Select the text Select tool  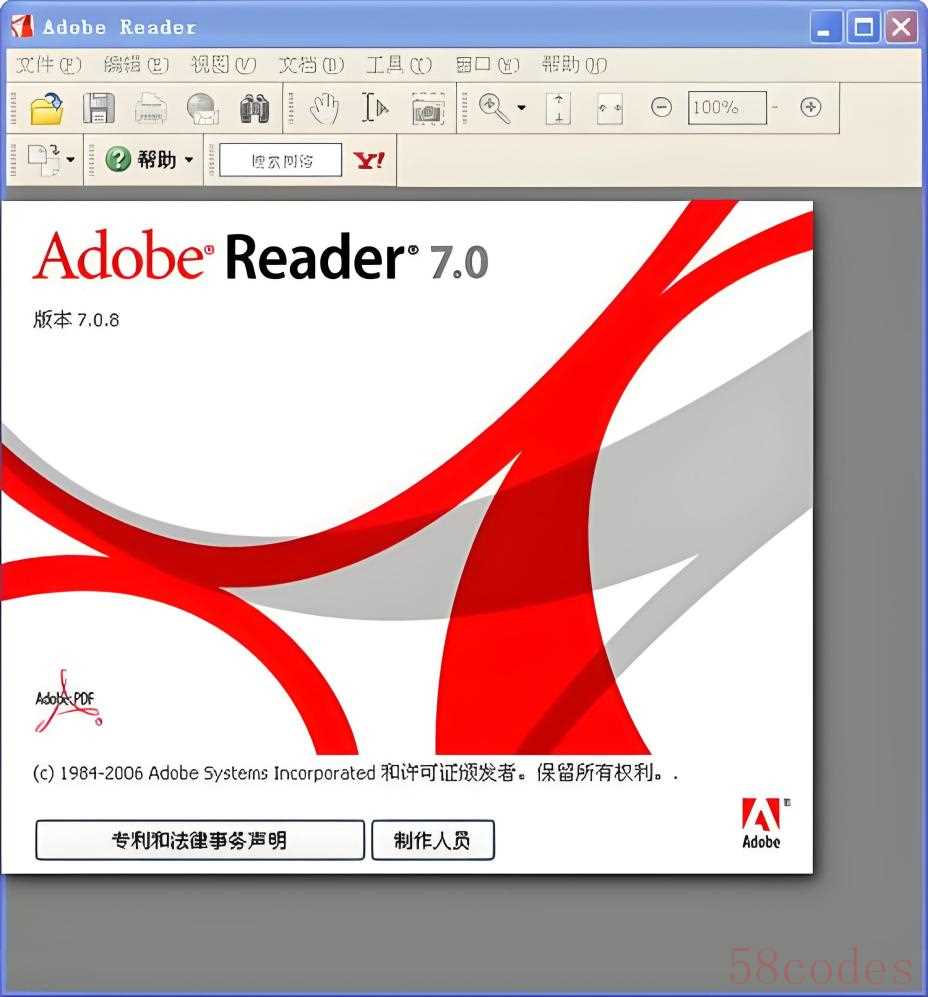(x=374, y=108)
